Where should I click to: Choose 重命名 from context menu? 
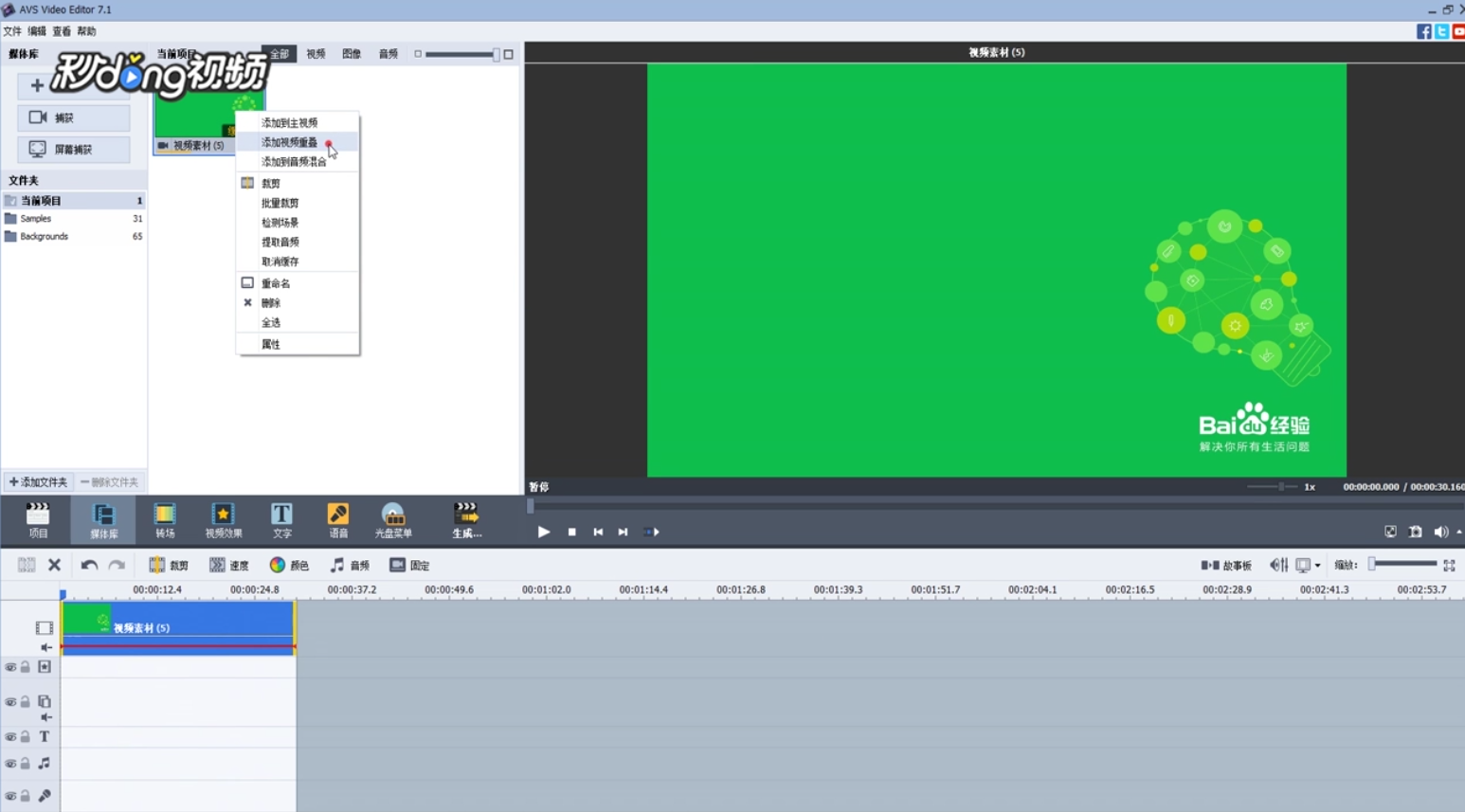(x=298, y=283)
